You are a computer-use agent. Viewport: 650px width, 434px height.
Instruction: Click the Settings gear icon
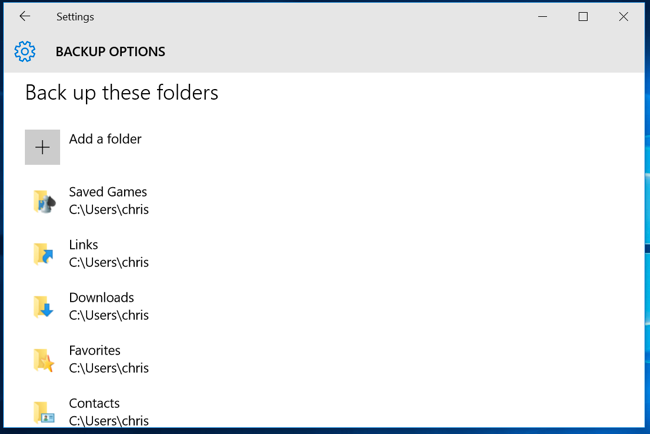pos(25,52)
